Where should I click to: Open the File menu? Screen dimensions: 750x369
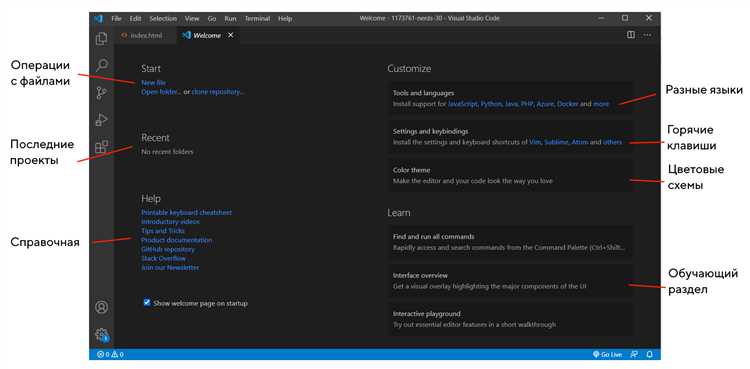(116, 19)
